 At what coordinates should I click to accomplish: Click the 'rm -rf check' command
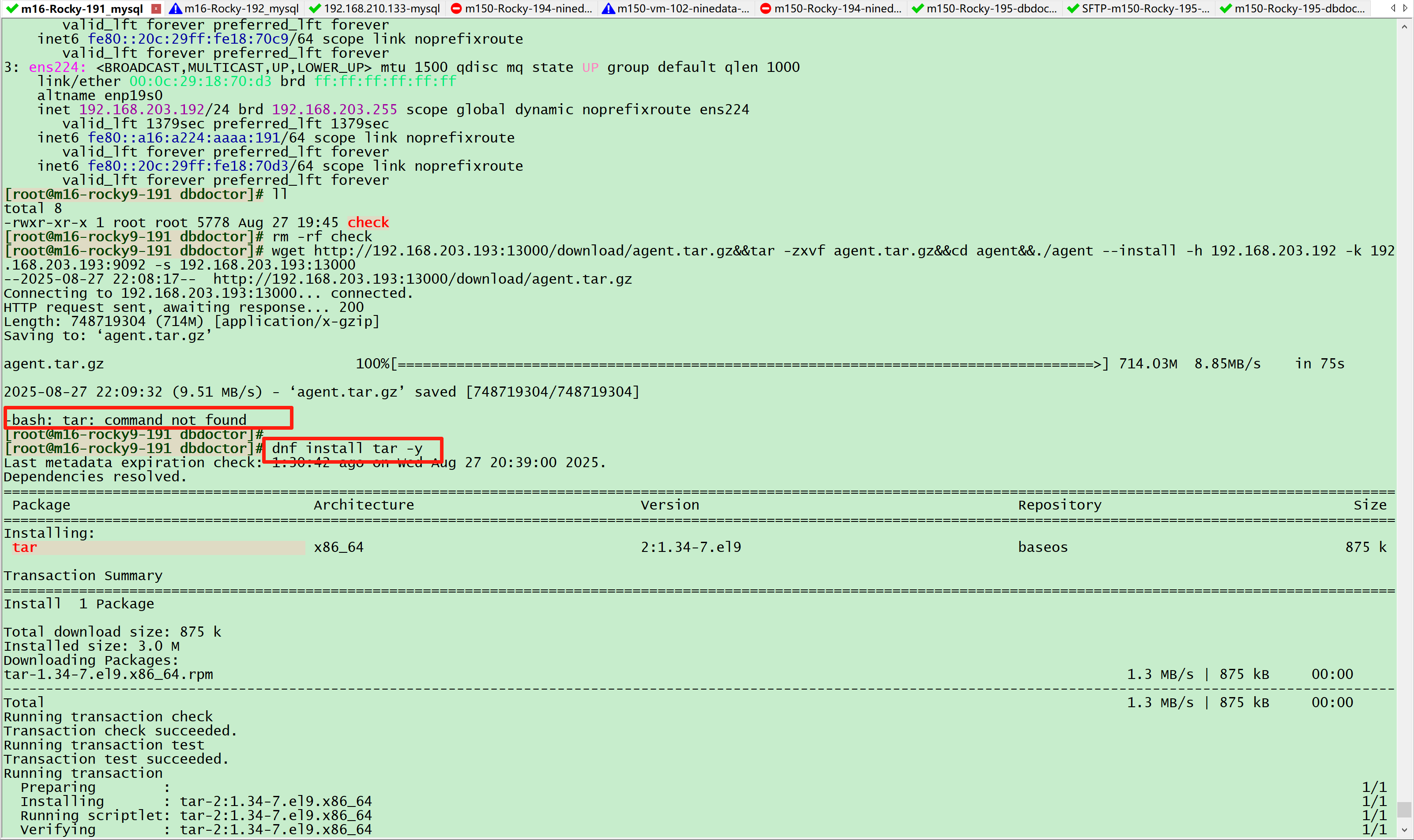click(x=322, y=236)
